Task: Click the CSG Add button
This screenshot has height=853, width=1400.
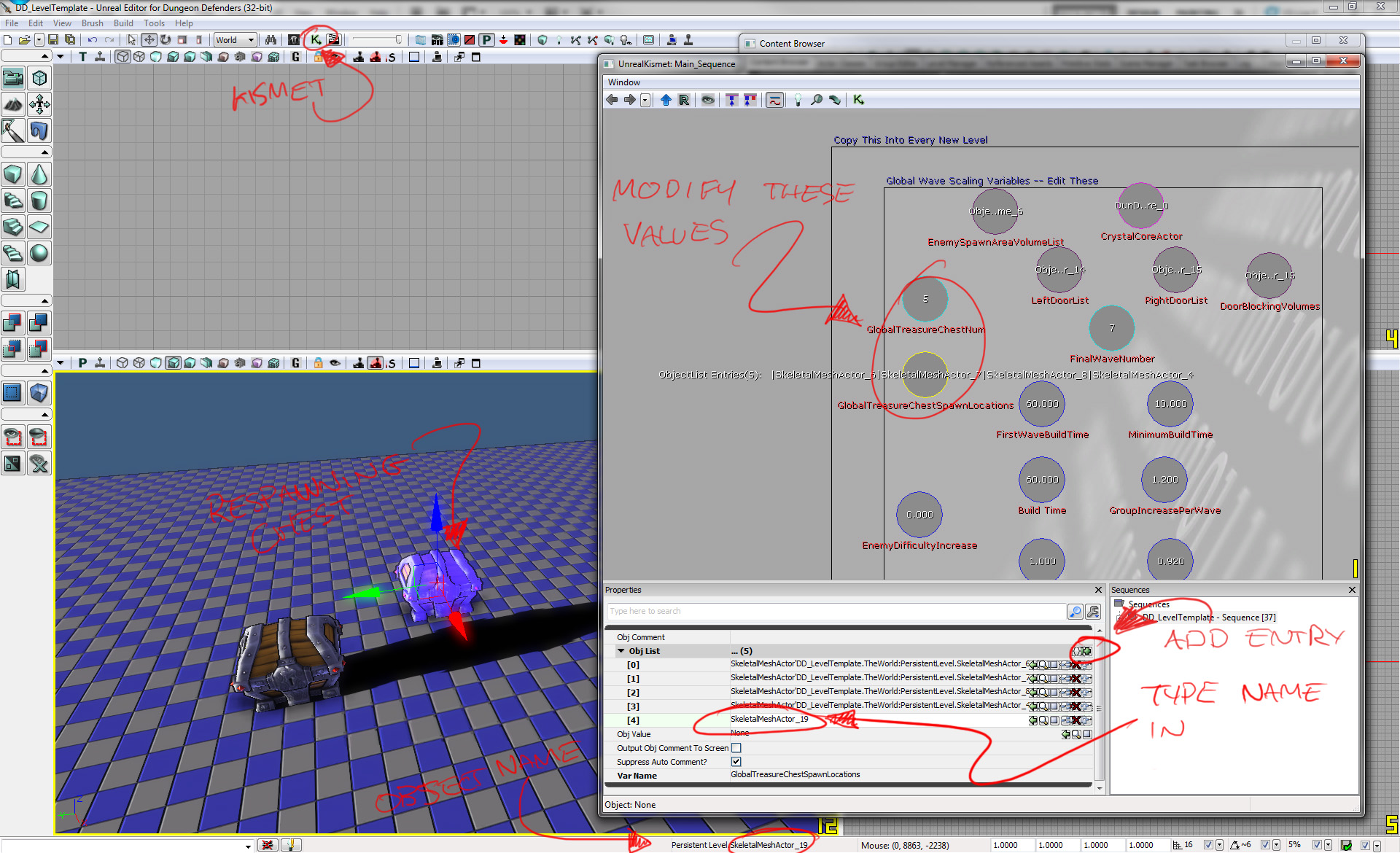Action: (13, 322)
